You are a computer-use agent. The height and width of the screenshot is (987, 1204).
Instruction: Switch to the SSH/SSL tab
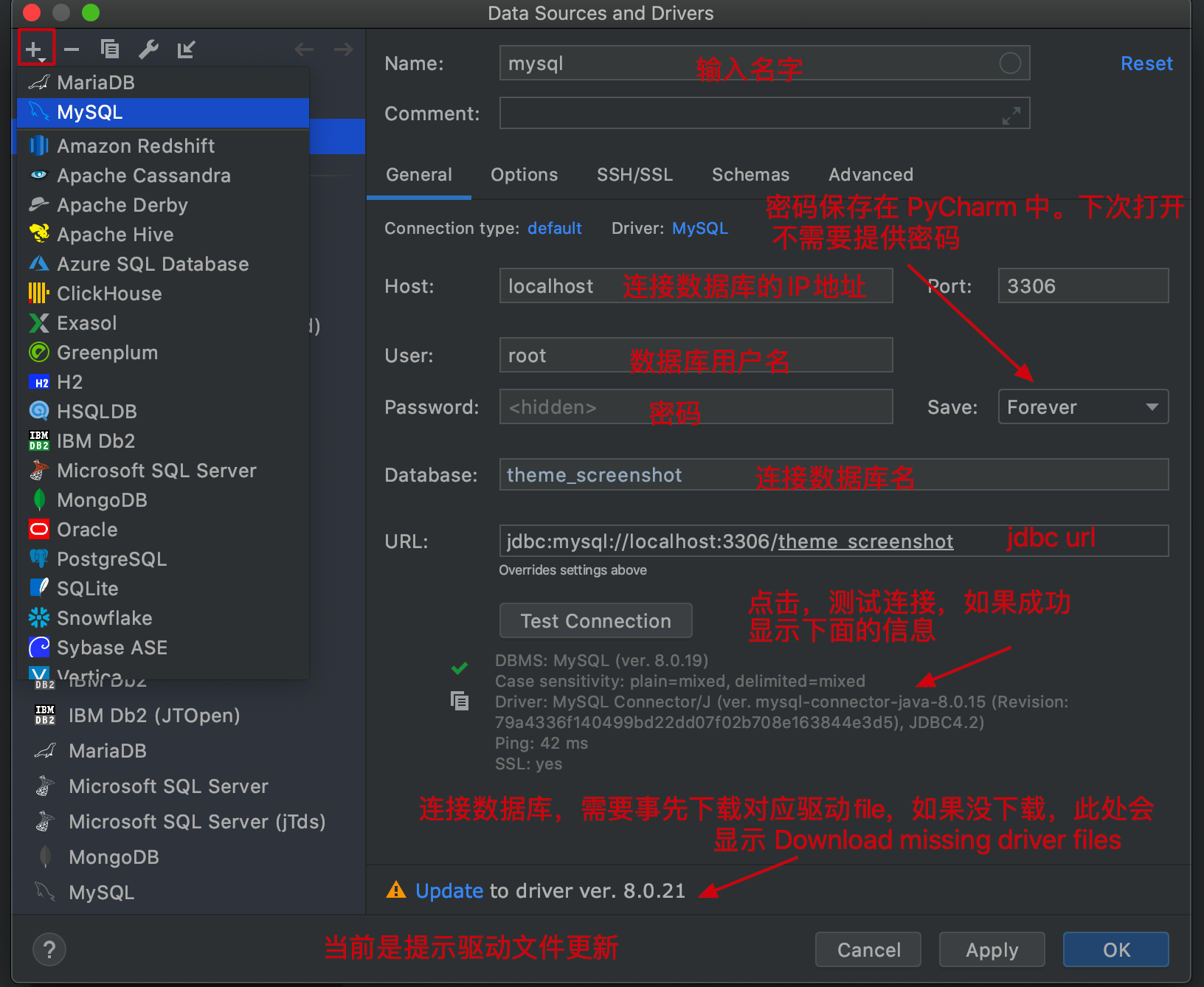pyautogui.click(x=635, y=175)
